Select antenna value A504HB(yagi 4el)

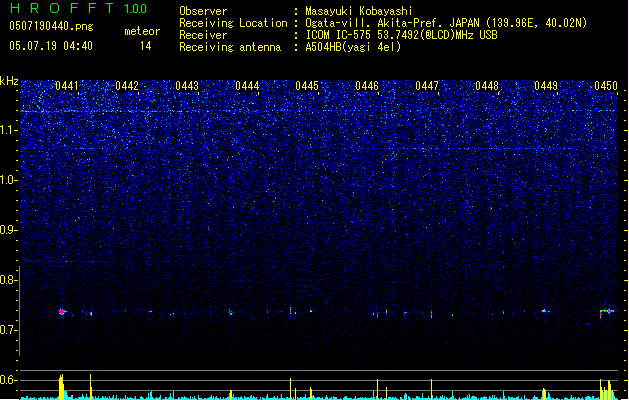[353, 47]
